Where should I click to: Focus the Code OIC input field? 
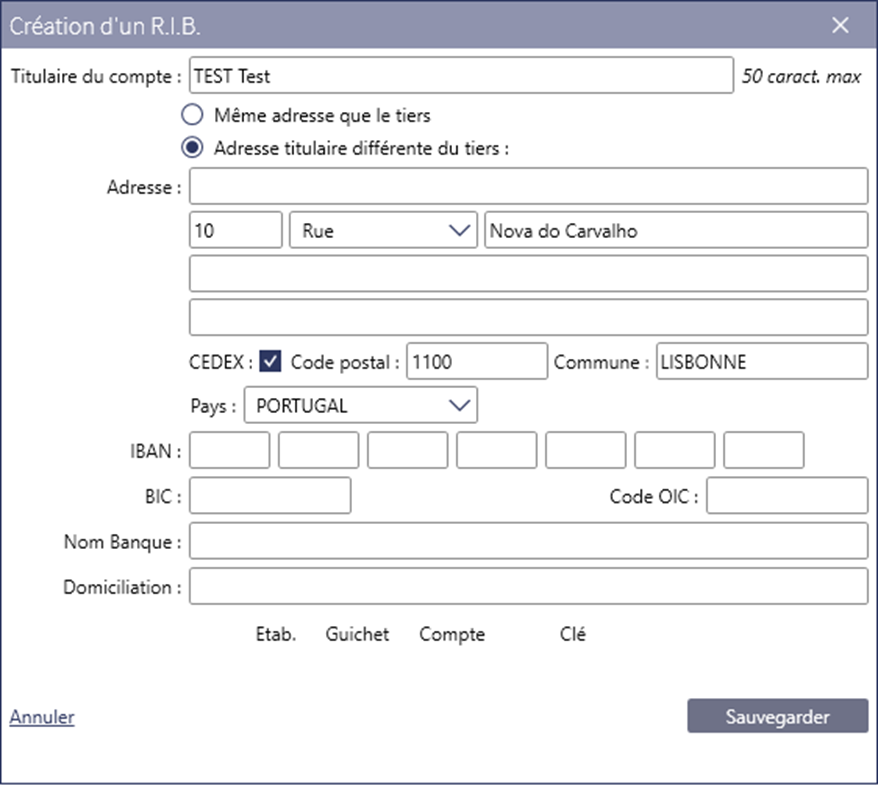click(787, 495)
